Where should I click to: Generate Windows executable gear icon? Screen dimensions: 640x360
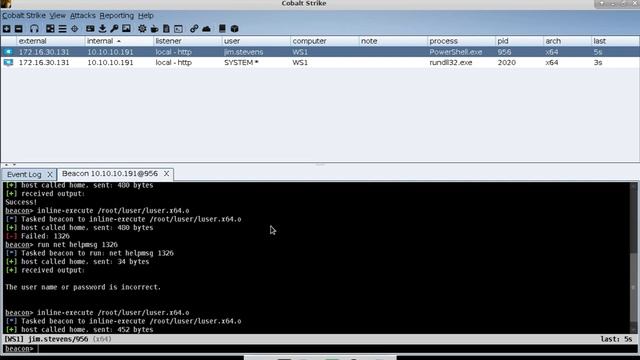pyautogui.click(x=142, y=29)
